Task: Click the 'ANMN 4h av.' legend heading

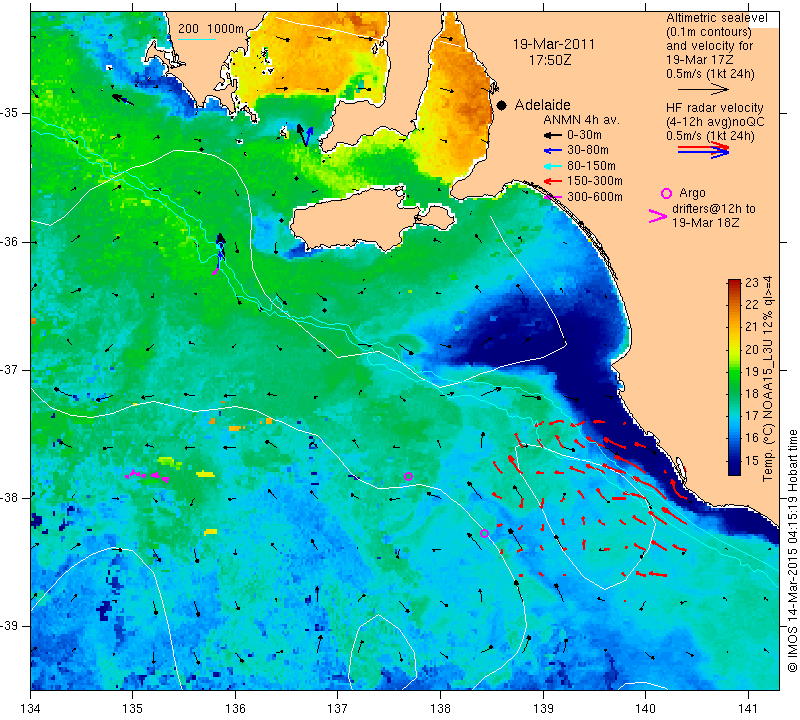Action: coord(581,120)
